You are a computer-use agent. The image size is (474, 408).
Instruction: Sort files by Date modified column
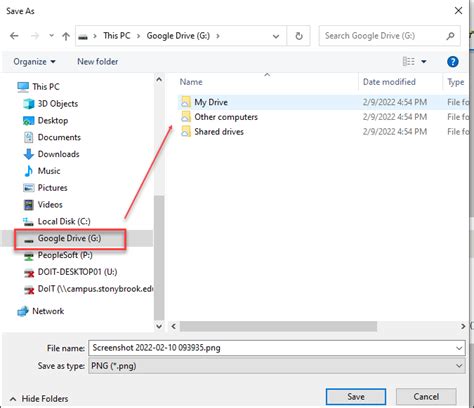click(389, 82)
